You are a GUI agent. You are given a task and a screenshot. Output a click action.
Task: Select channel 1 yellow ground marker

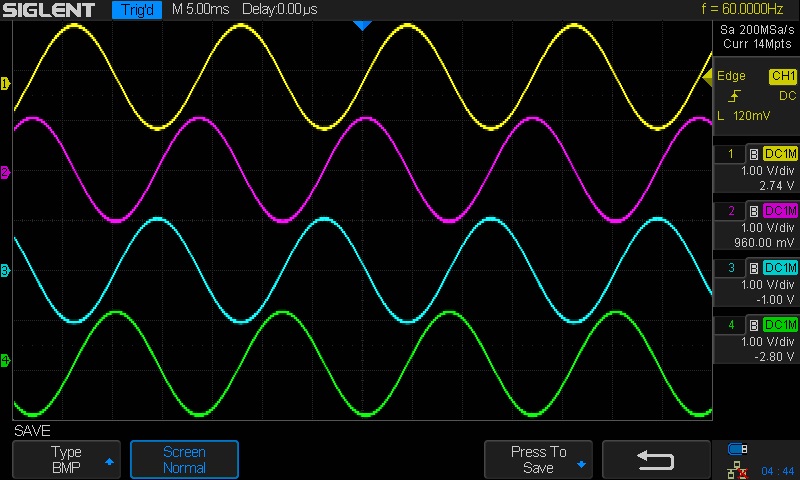[5, 83]
